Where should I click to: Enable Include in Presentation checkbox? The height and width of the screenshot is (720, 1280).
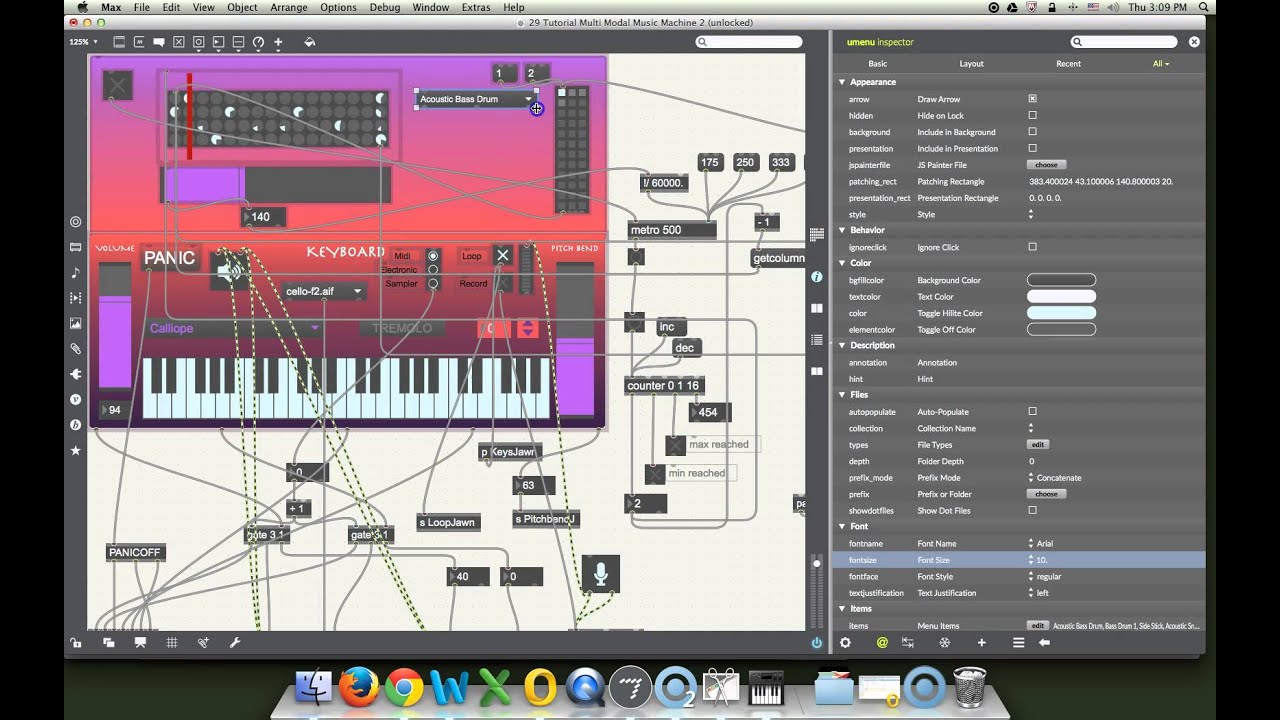click(x=1032, y=148)
